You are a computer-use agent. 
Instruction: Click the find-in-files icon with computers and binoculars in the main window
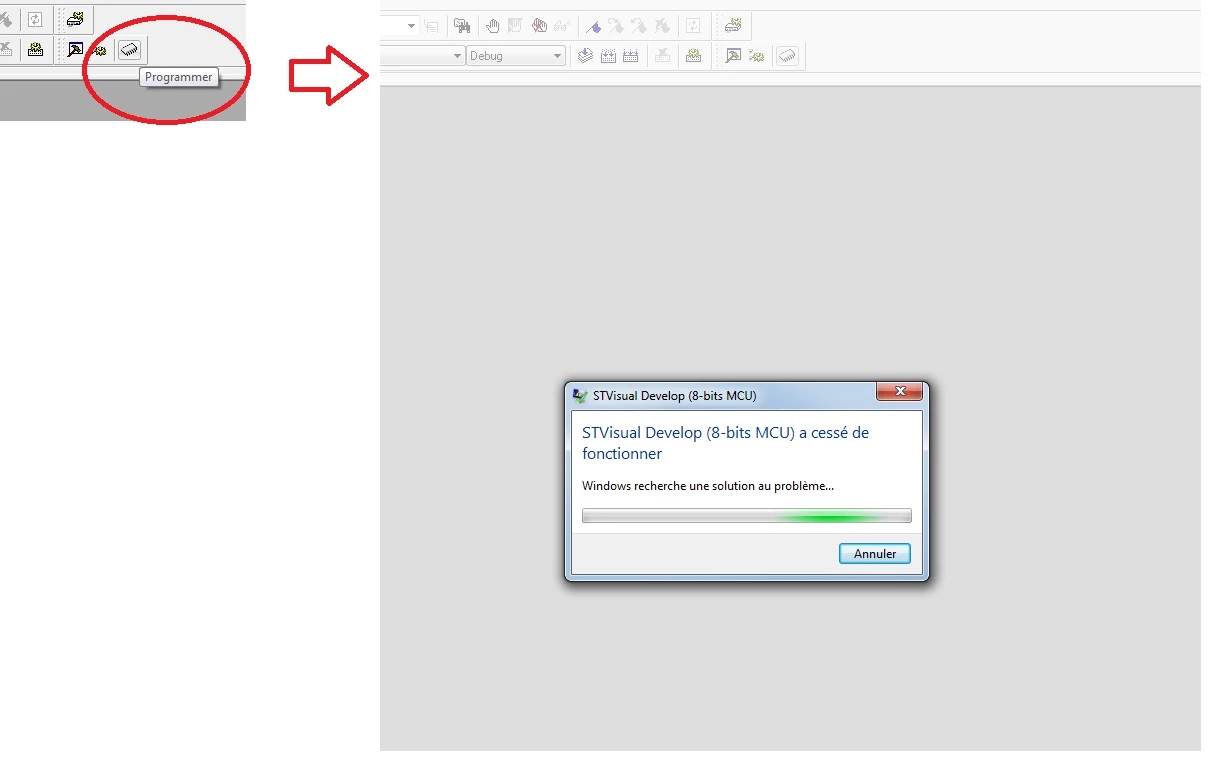[x=462, y=26]
